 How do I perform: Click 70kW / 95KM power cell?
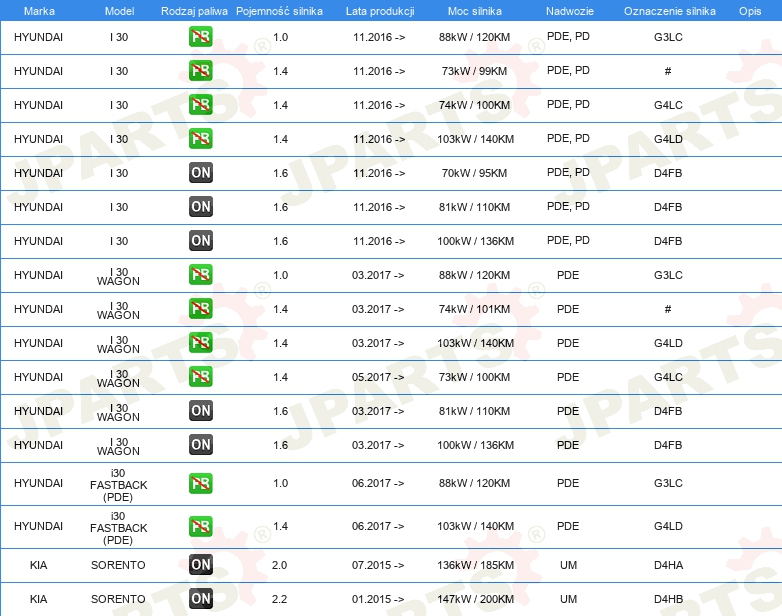(474, 173)
